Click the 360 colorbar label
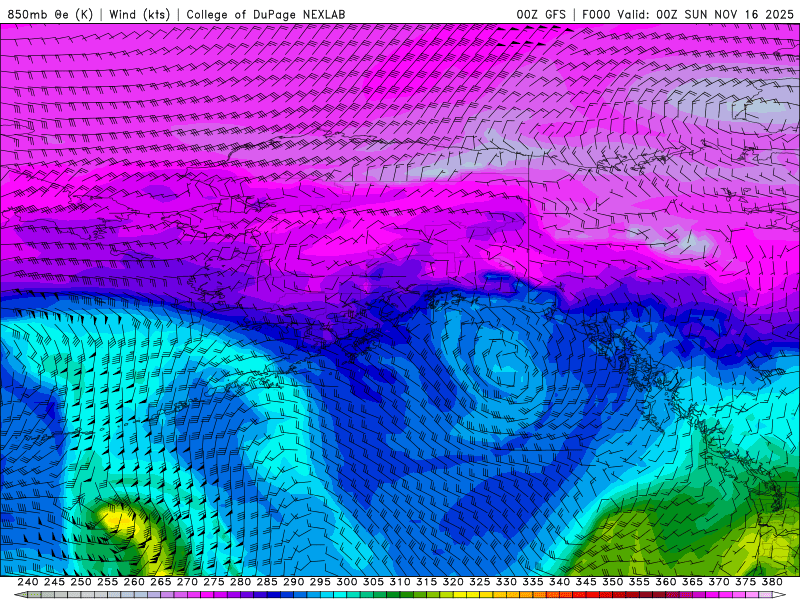Screen dimensions: 800x600 (x=665, y=582)
